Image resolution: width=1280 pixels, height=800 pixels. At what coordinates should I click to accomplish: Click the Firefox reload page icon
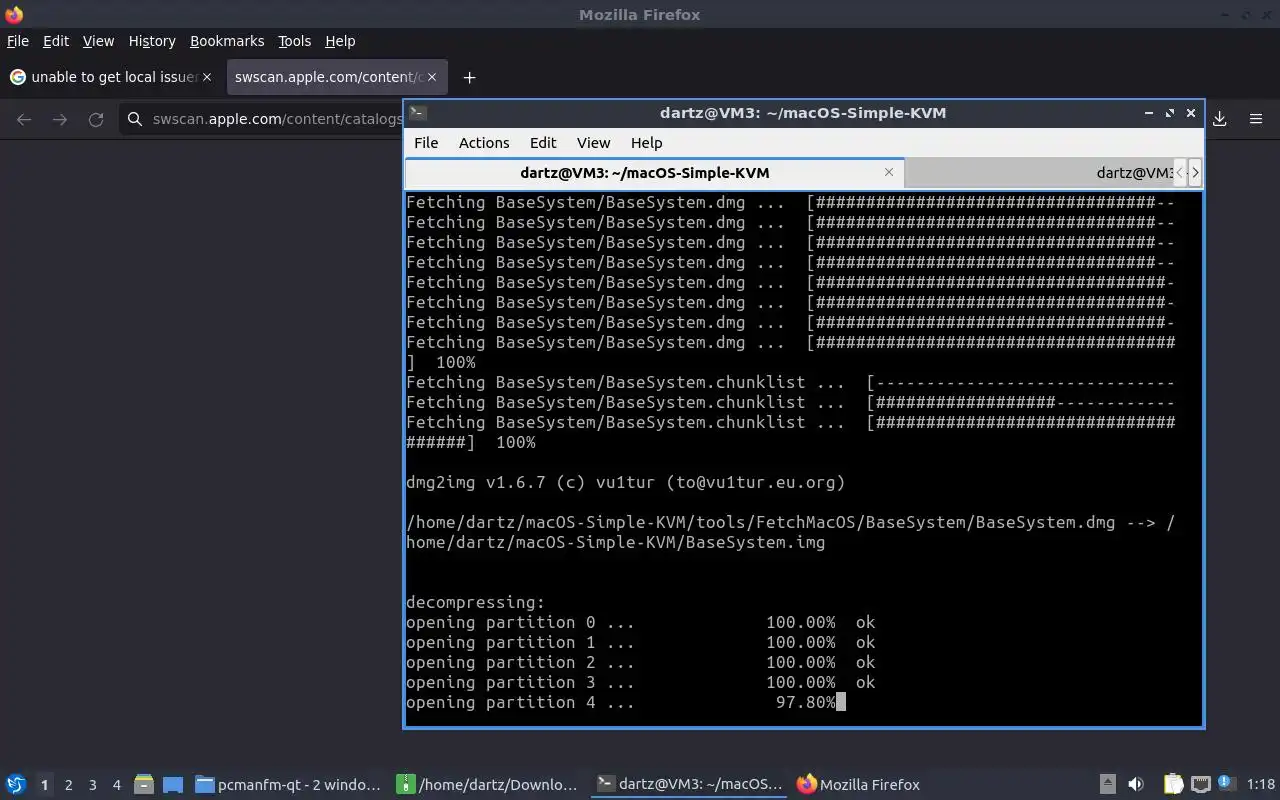(x=96, y=119)
